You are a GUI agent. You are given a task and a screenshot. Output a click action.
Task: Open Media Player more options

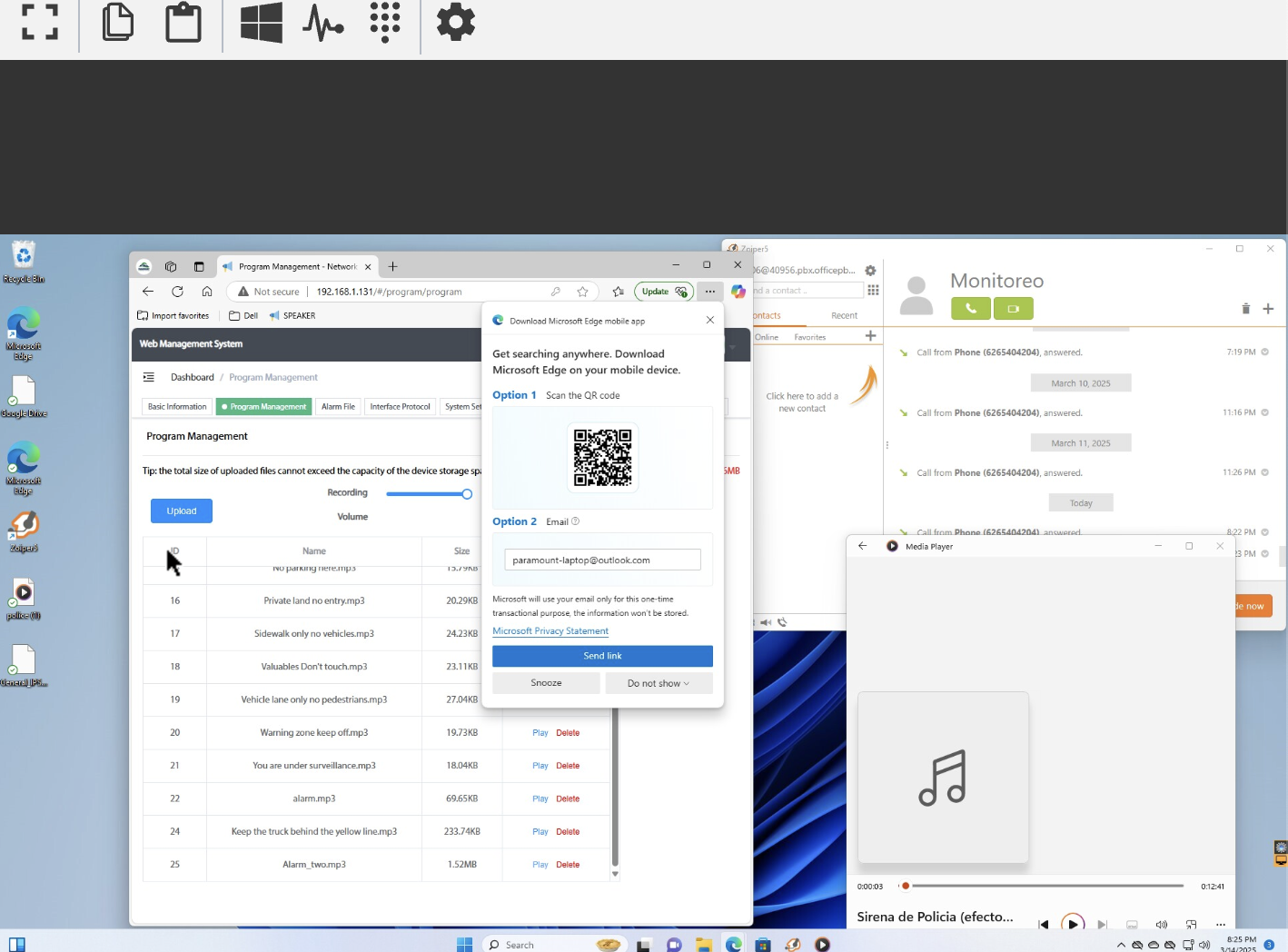point(1220,924)
